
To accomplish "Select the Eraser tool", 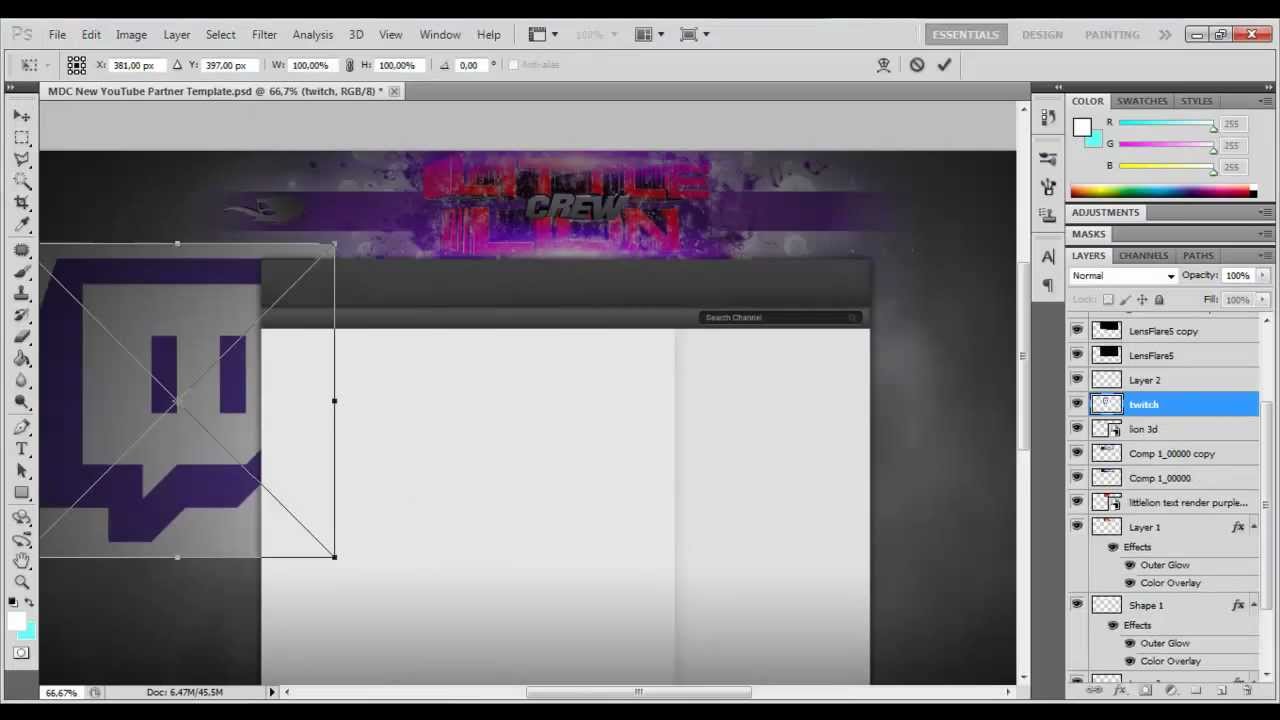I will pyautogui.click(x=21, y=337).
